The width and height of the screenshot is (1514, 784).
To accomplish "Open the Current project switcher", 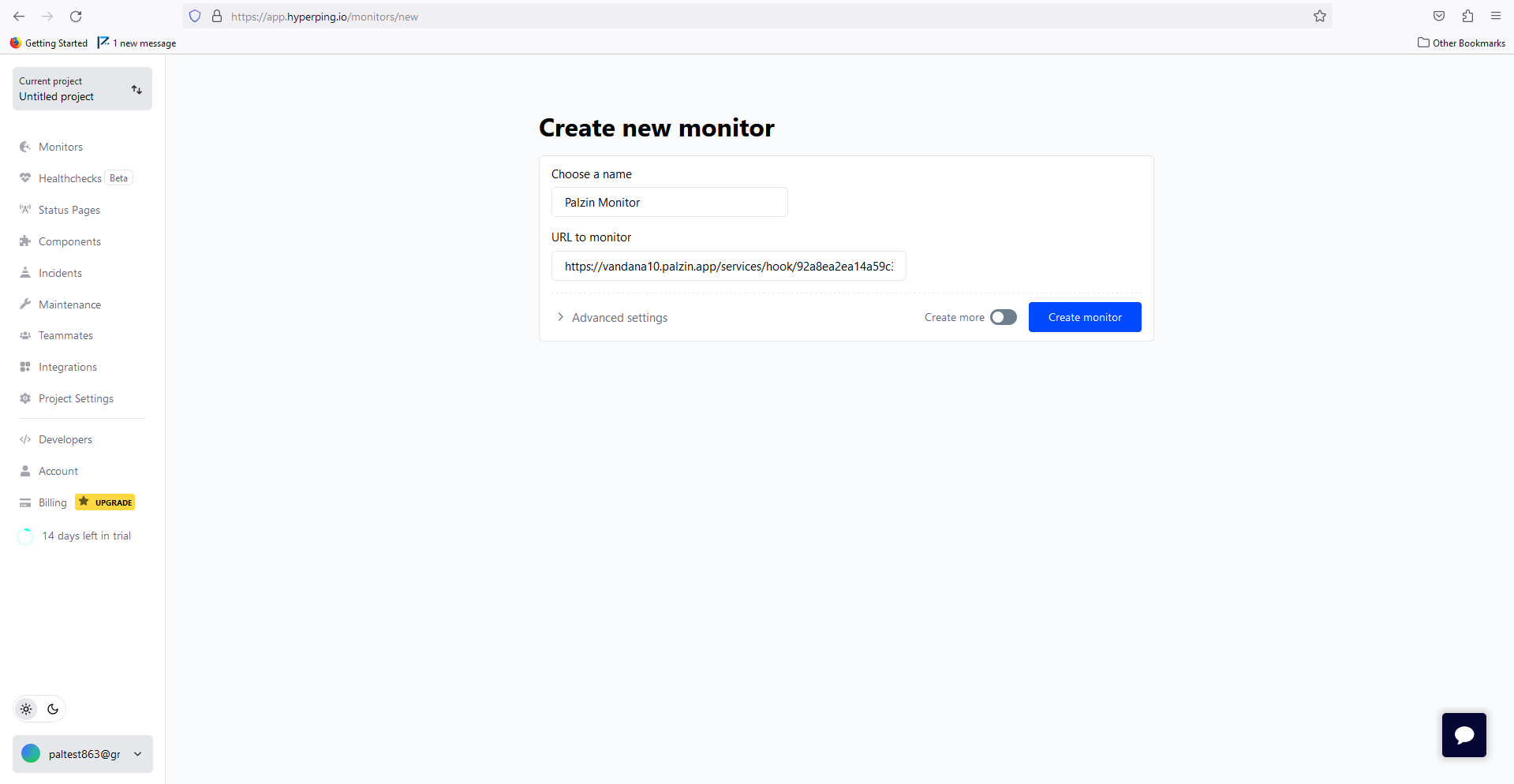I will pyautogui.click(x=82, y=89).
